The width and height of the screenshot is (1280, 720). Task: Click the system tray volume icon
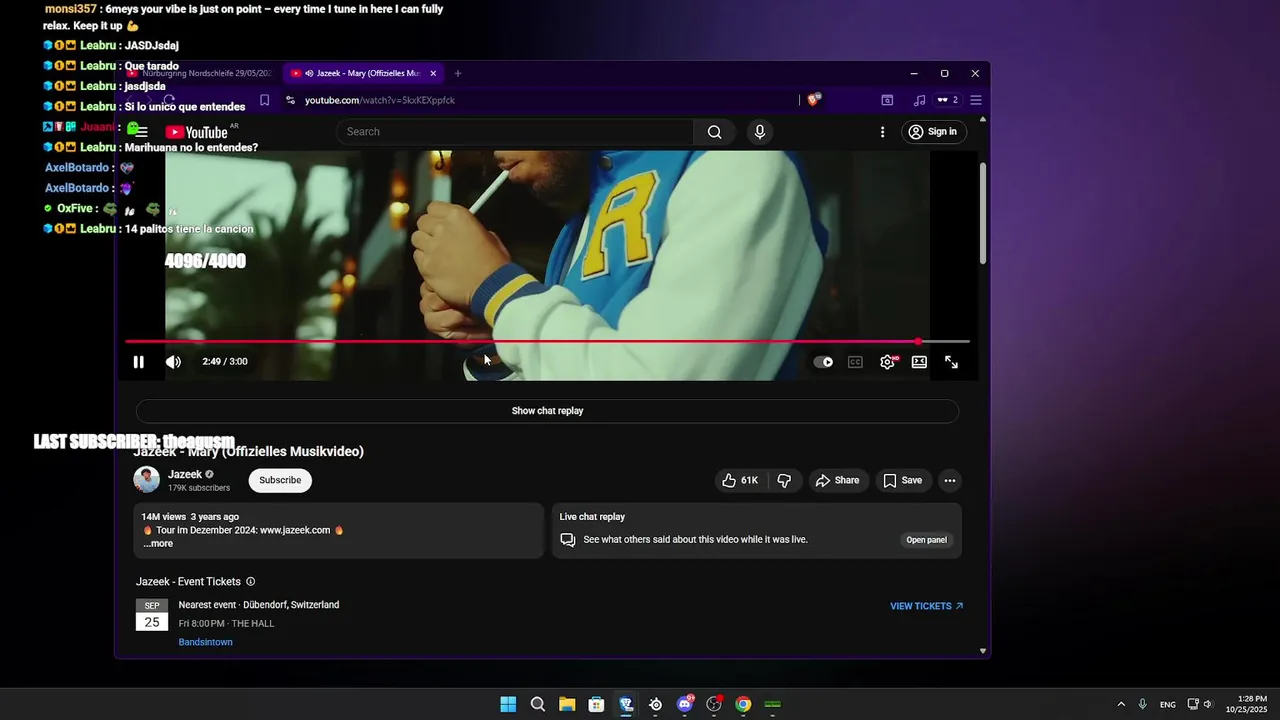click(x=1208, y=704)
